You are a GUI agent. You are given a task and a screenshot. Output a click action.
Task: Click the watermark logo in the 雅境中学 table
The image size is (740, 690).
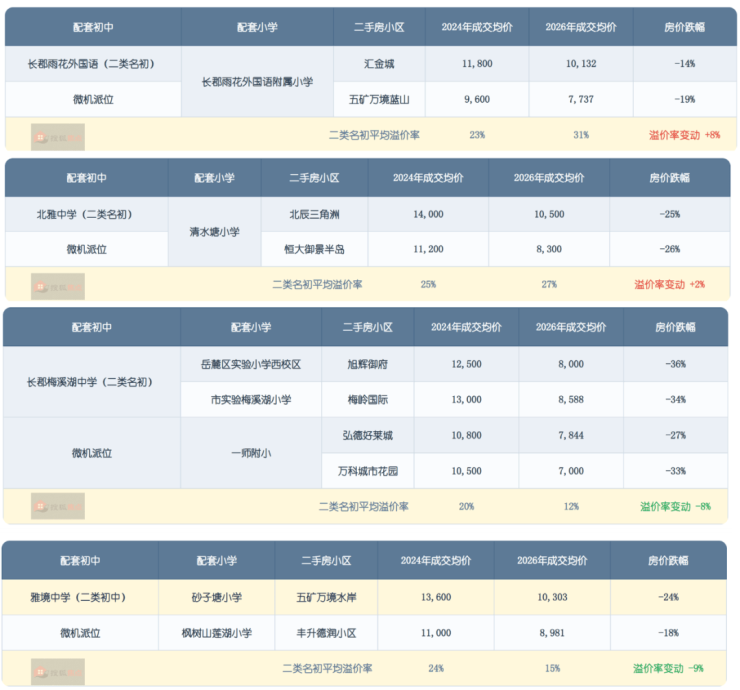(57, 669)
